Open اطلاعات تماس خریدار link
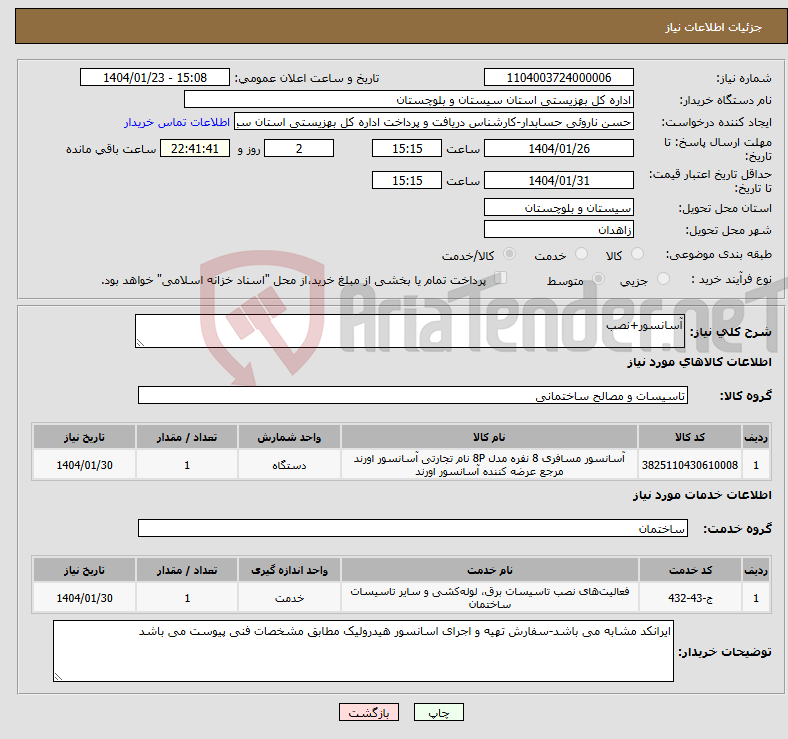 [x=177, y=122]
